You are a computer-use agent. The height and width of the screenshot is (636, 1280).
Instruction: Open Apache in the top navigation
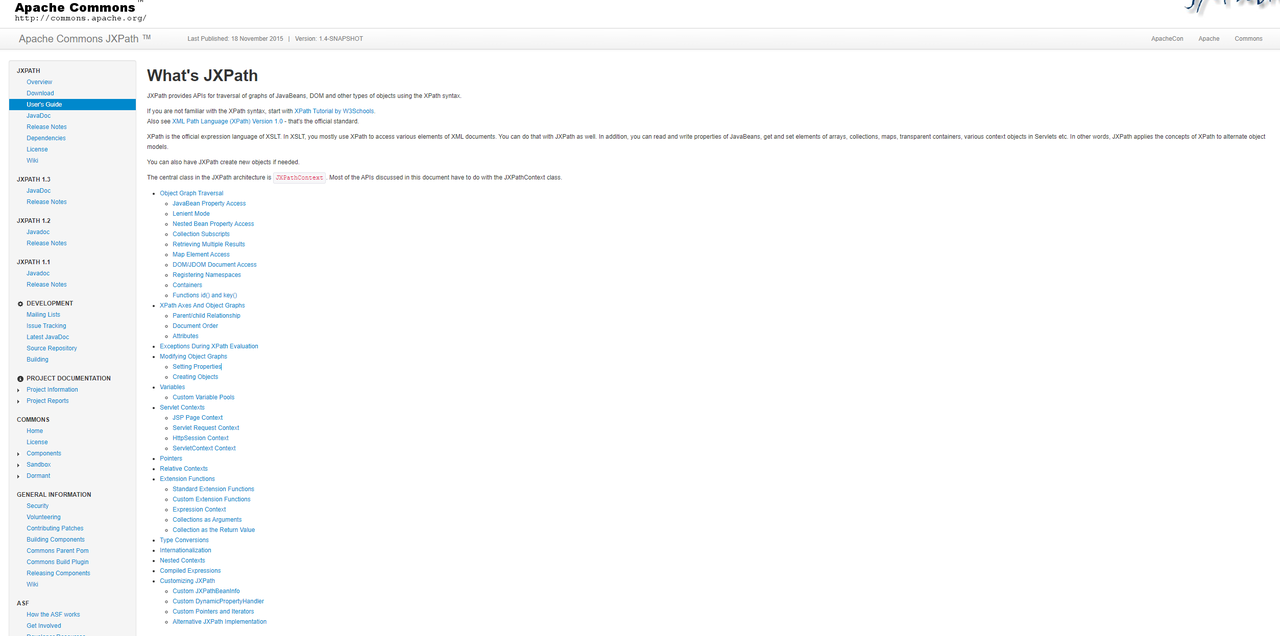(x=1209, y=39)
